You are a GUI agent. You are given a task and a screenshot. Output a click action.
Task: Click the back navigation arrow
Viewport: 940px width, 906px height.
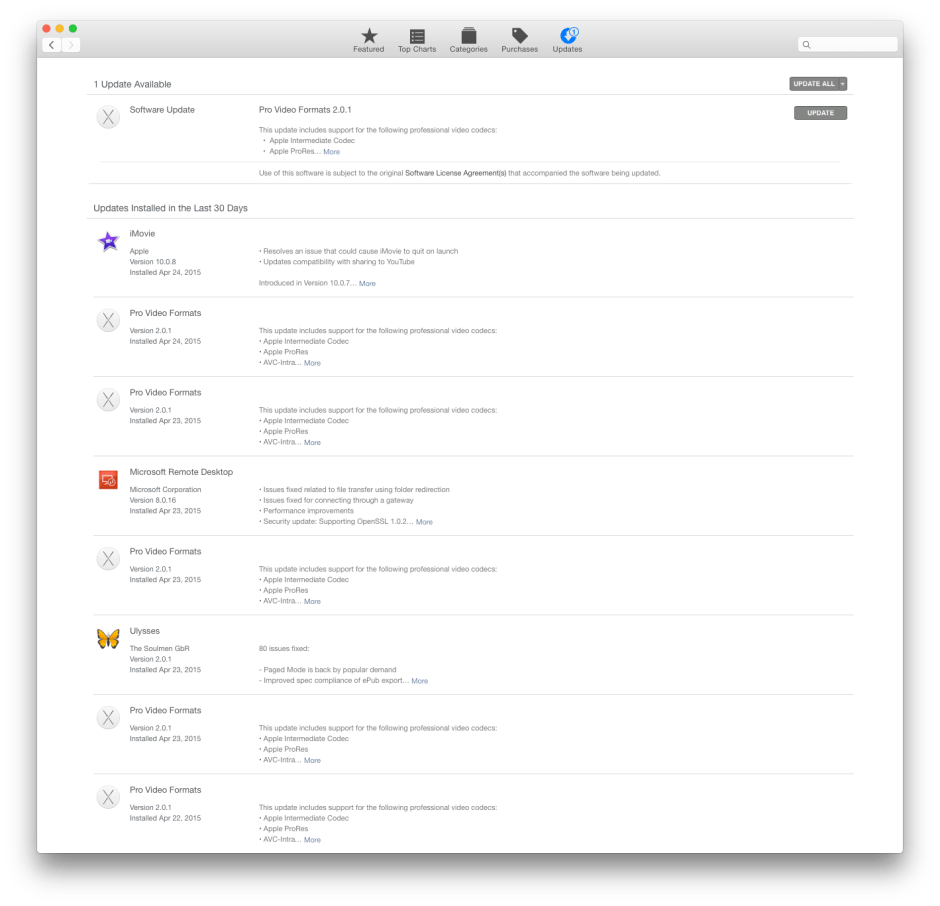[x=51, y=44]
